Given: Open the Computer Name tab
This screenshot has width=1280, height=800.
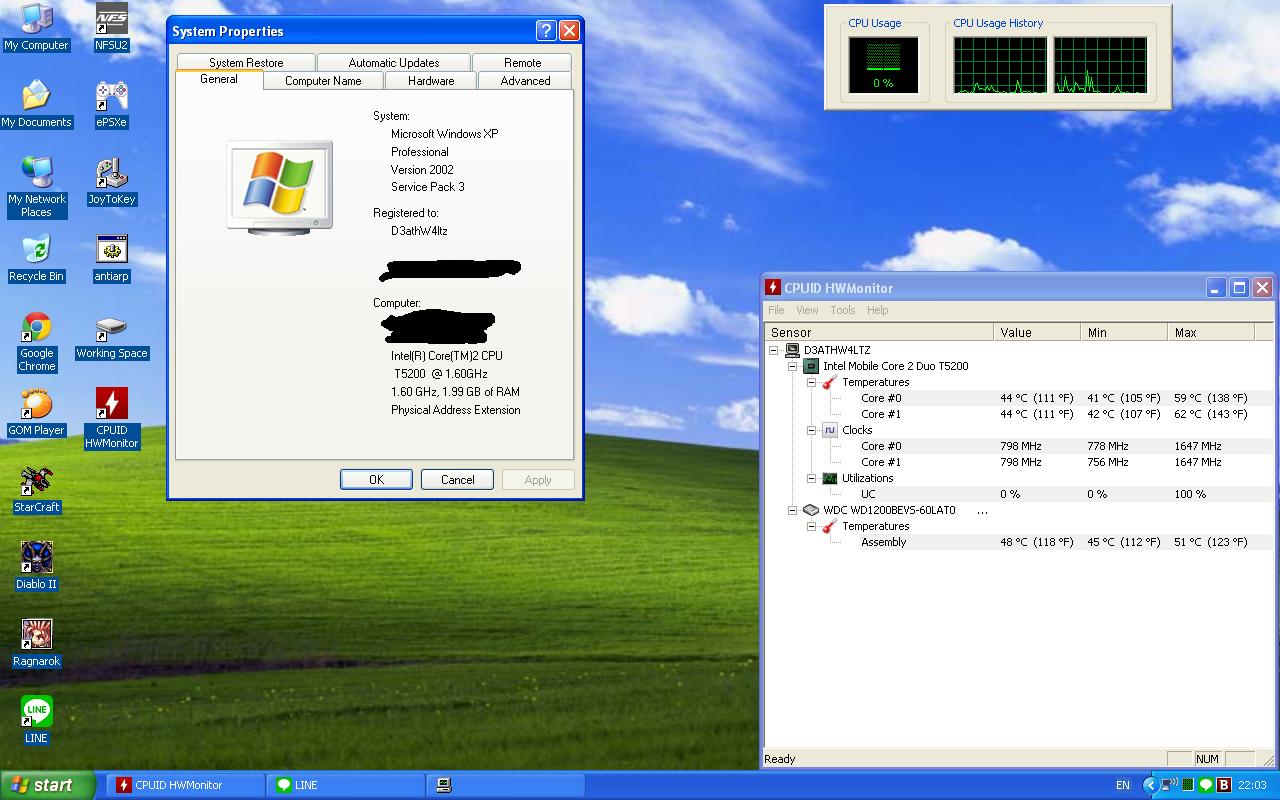Looking at the screenshot, I should click(x=323, y=81).
